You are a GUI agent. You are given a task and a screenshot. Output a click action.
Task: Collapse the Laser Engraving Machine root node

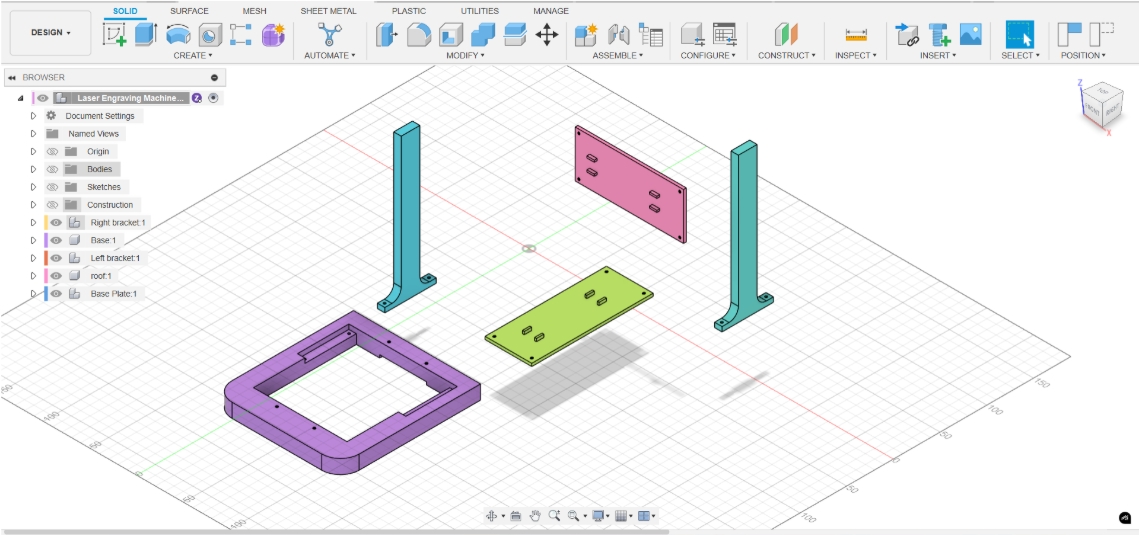click(x=20, y=98)
